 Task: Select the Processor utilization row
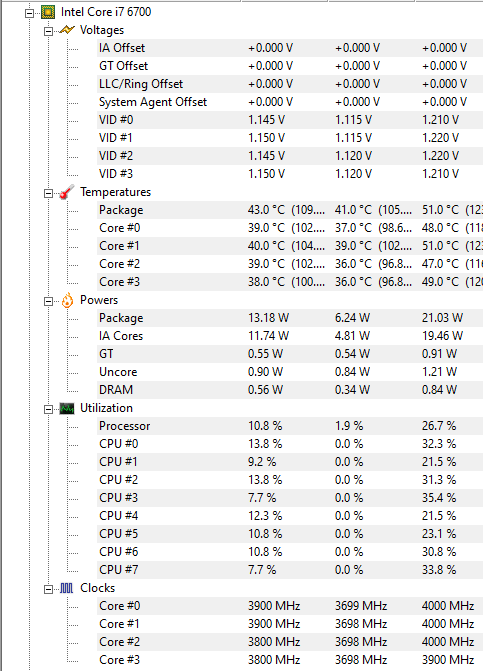(290, 426)
